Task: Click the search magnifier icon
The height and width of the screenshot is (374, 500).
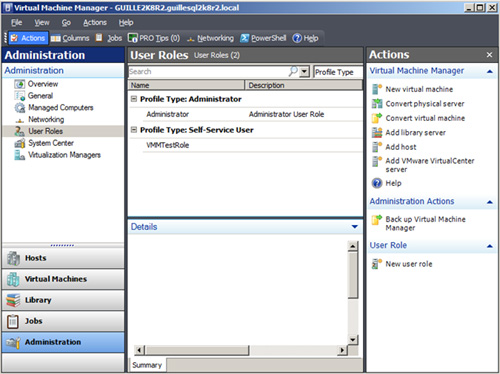Action: tap(293, 71)
